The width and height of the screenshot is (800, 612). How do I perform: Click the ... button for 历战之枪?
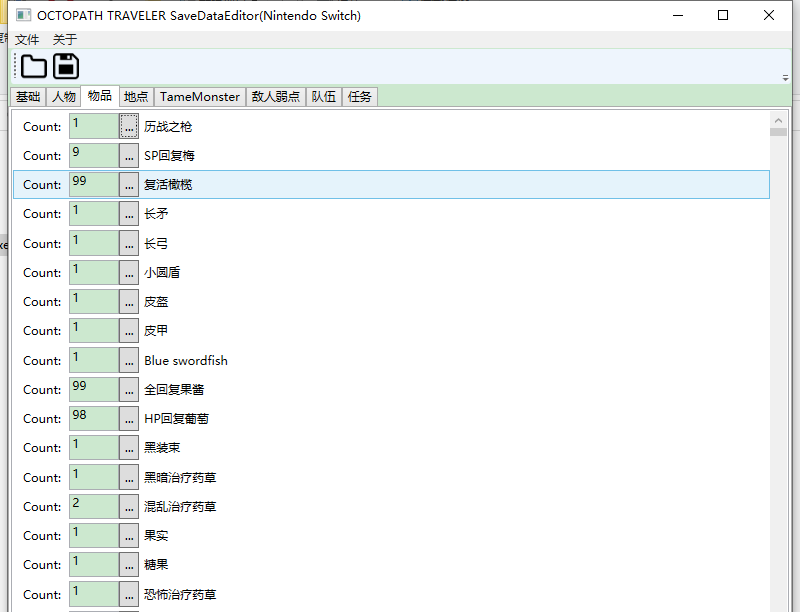pos(129,126)
